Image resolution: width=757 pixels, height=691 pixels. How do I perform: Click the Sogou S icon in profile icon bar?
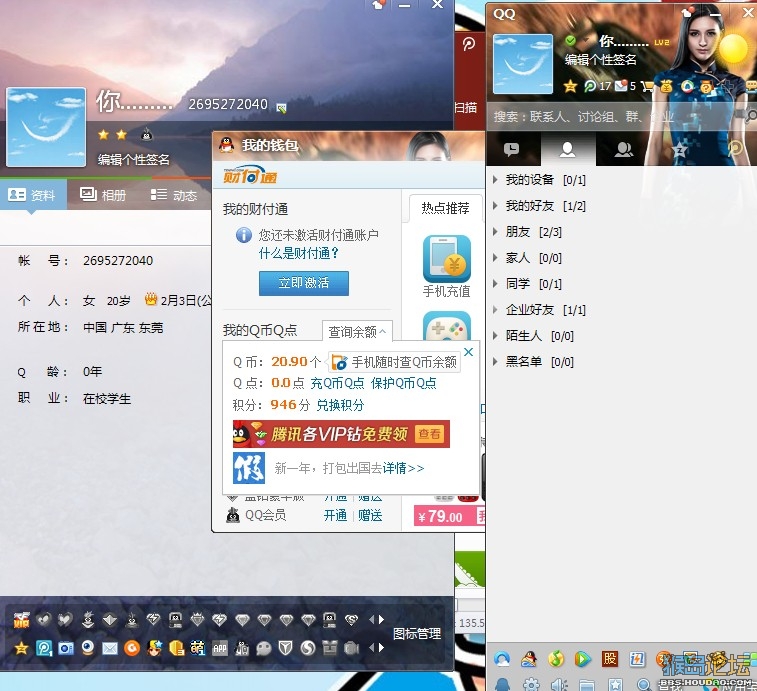click(308, 648)
